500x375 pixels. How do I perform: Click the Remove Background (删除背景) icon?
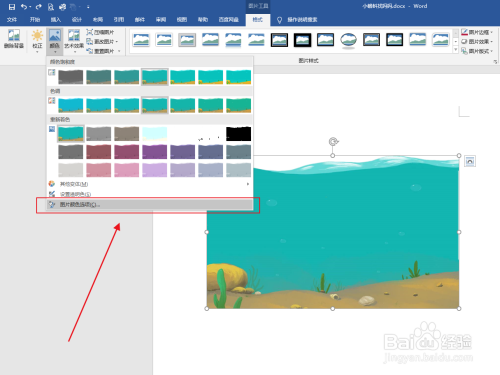(14, 39)
